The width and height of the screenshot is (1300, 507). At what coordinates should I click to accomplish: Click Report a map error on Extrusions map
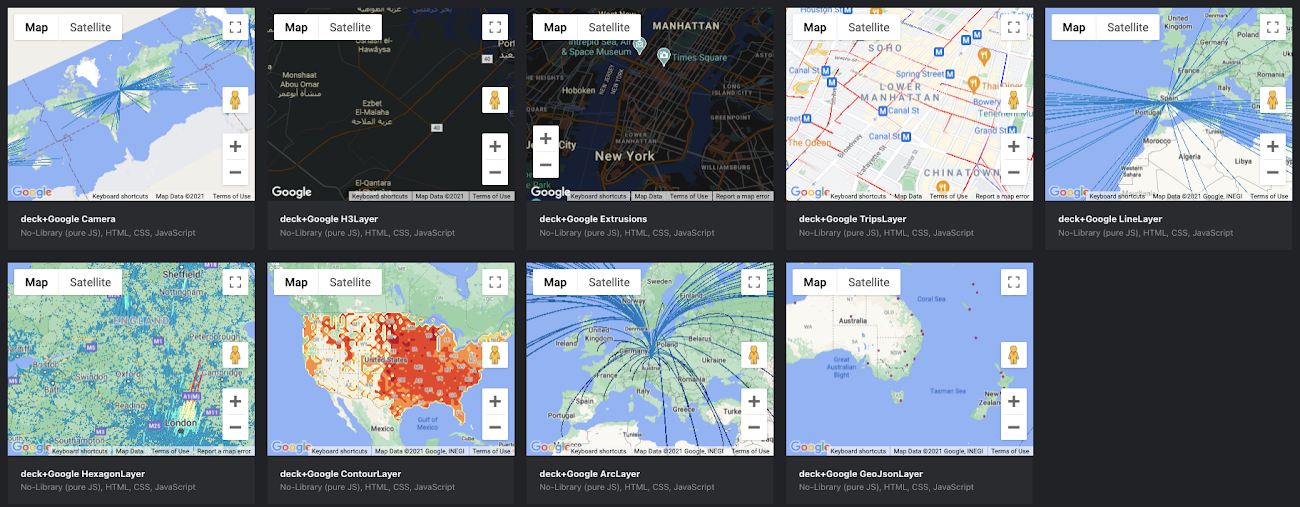(x=743, y=196)
